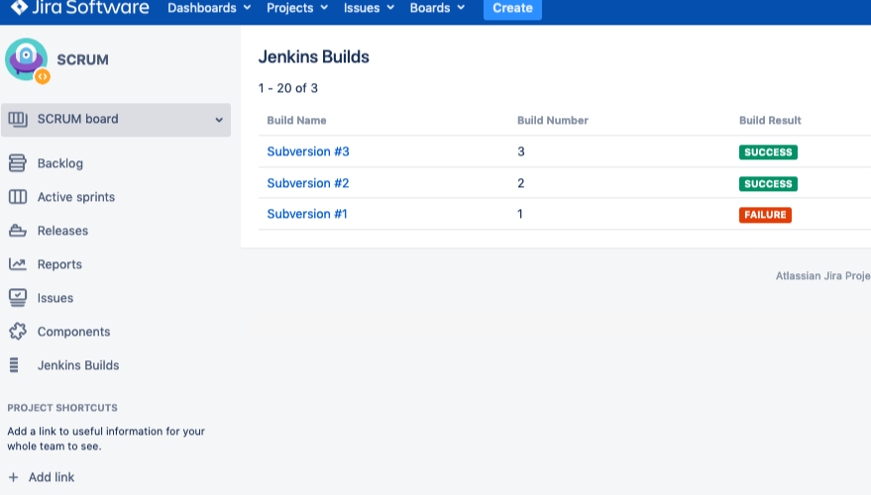
Task: Click the SCRUM board icon
Action: (x=18, y=119)
